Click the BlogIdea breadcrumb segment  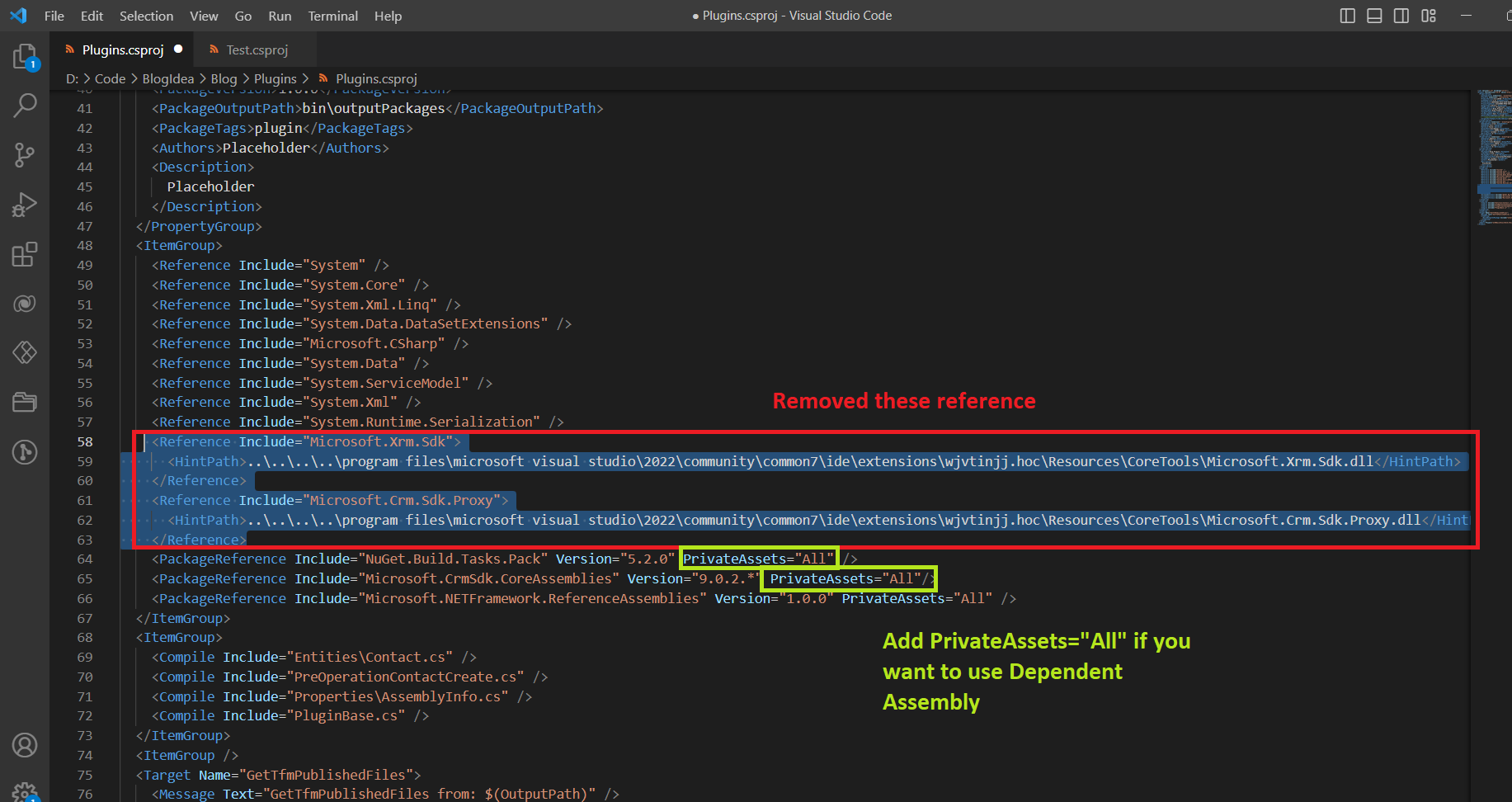click(168, 78)
